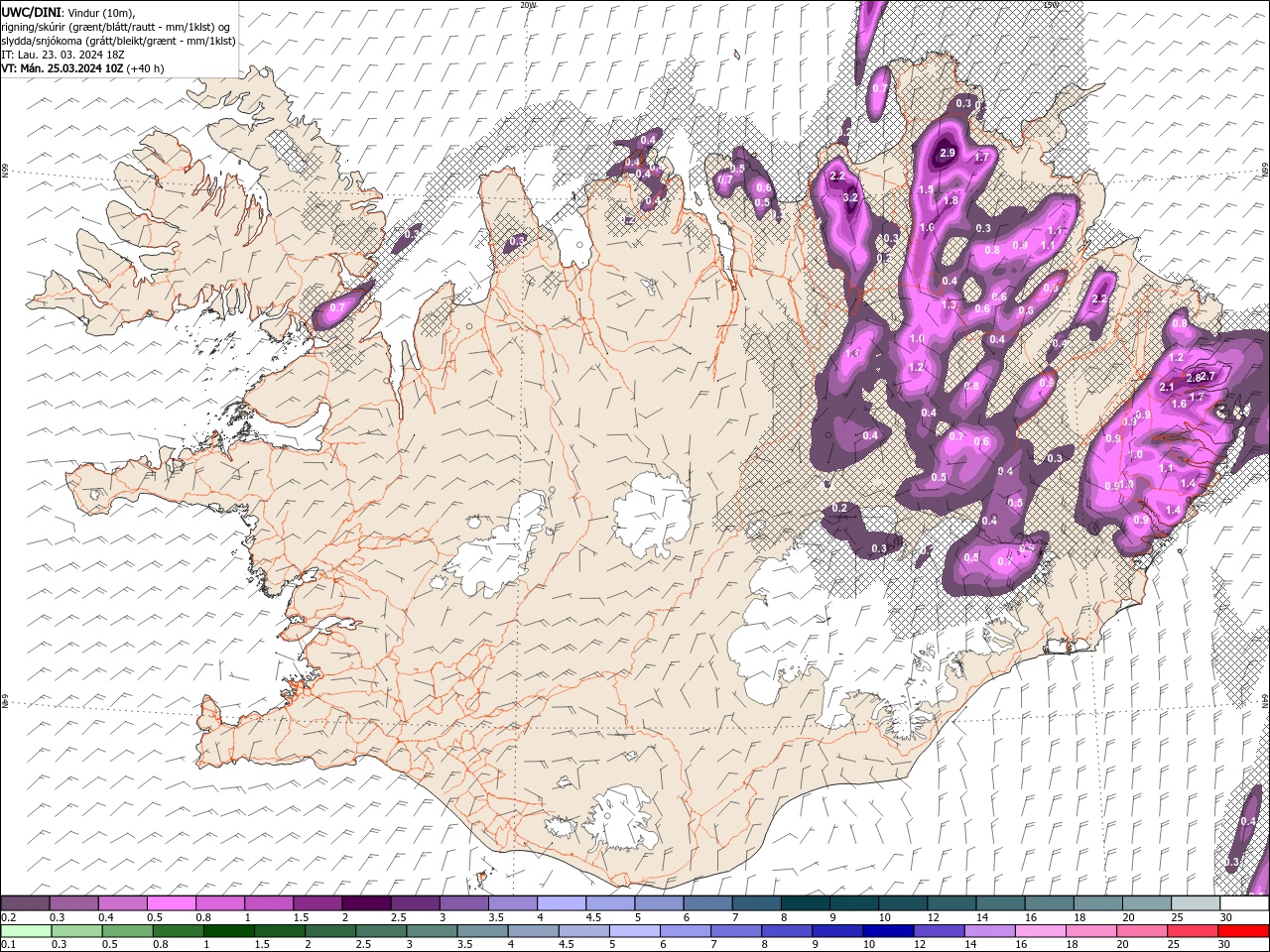Viewport: 1270px width, 952px height.
Task: Pick the bright pink 0.5 snow legend swatch
Action: (x=172, y=903)
